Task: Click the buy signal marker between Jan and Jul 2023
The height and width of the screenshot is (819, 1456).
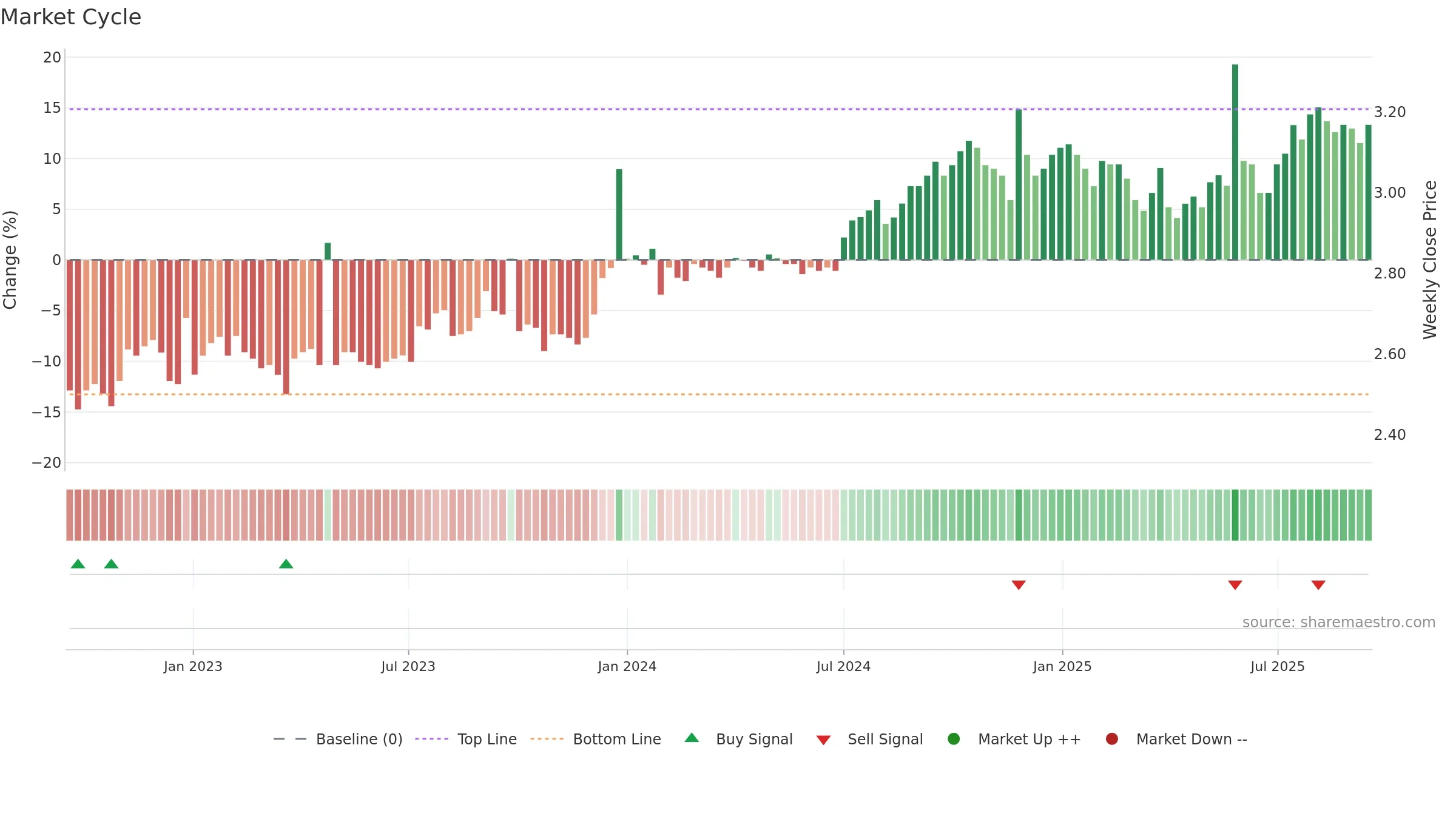Action: pyautogui.click(x=286, y=564)
